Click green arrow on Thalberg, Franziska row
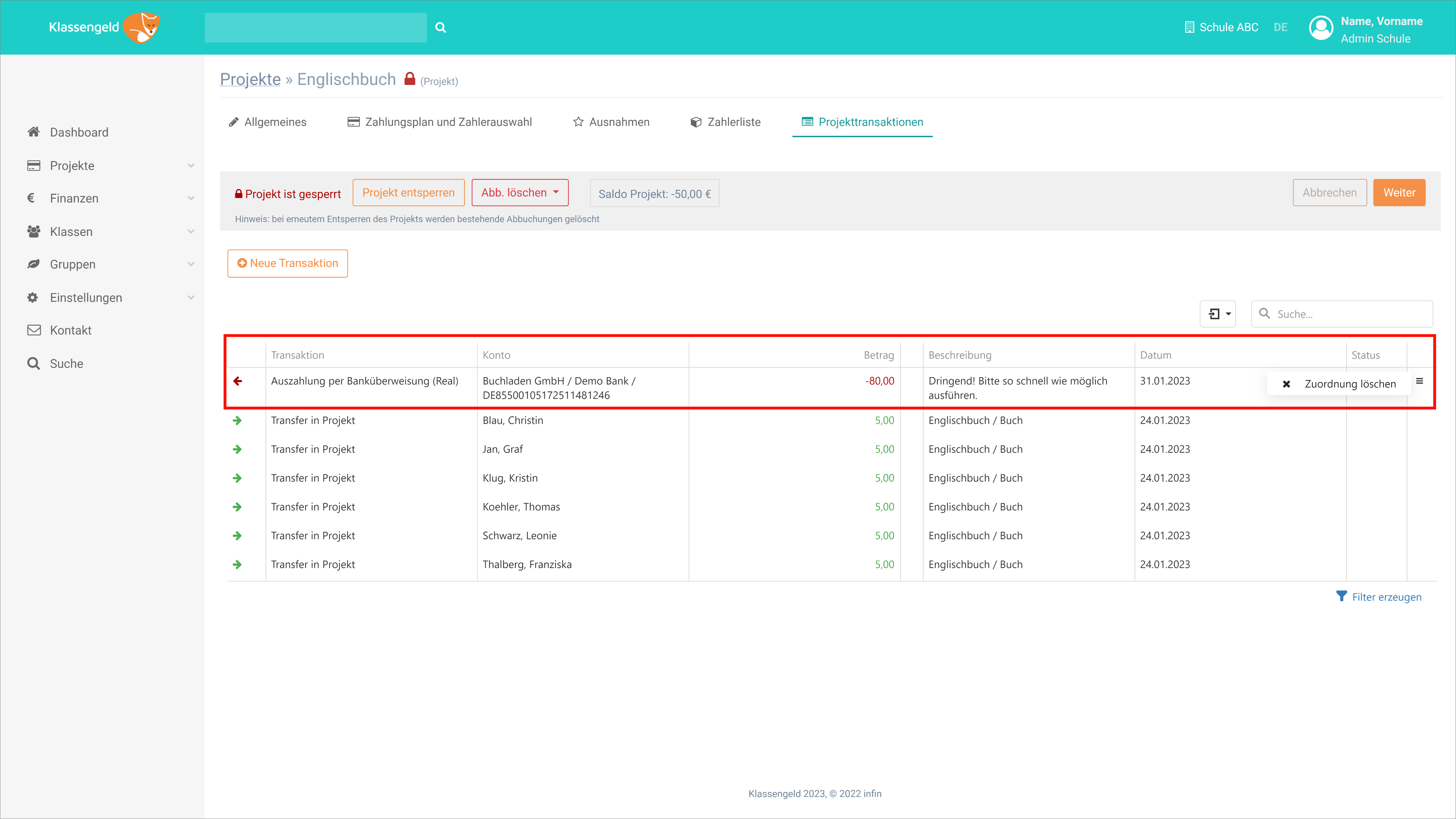Image resolution: width=1456 pixels, height=819 pixels. pos(237,564)
